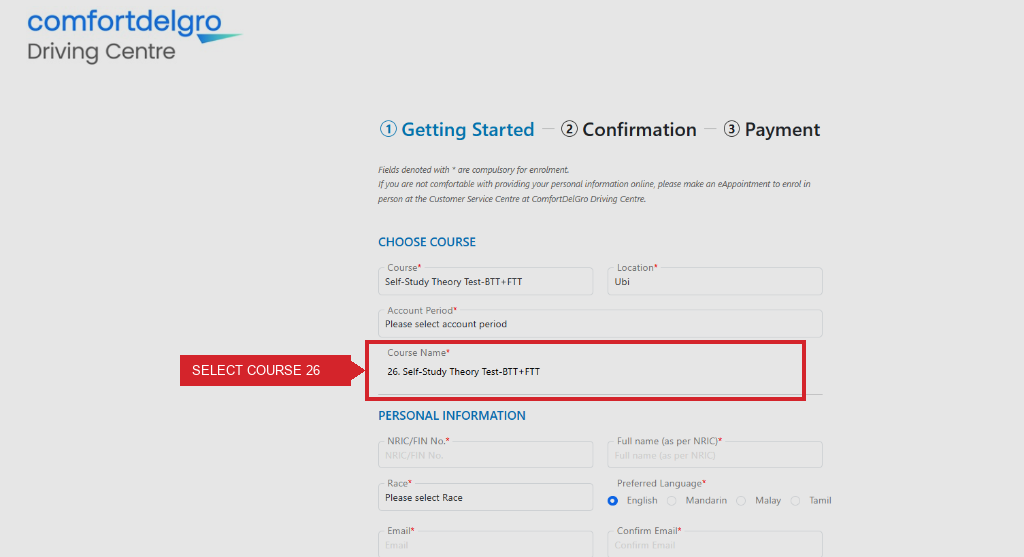Focus the Email input field
This screenshot has width=1024, height=557.
click(485, 545)
